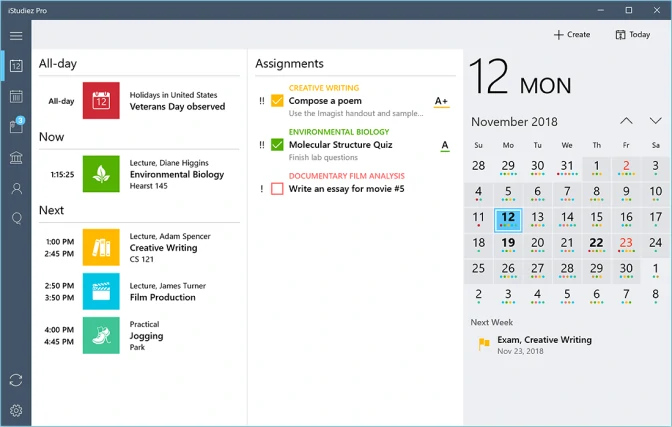Image resolution: width=672 pixels, height=427 pixels.
Task: Open the Calendar view sidebar icon
Action: click(16, 96)
